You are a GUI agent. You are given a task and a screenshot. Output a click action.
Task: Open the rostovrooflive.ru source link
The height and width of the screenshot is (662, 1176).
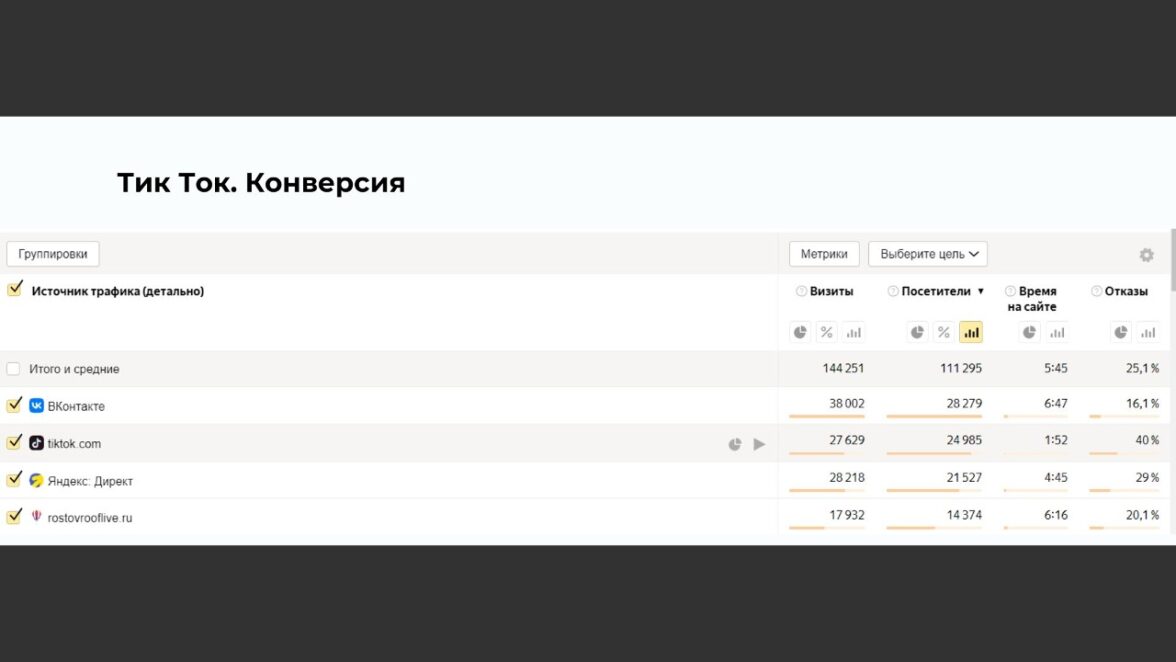pos(90,518)
